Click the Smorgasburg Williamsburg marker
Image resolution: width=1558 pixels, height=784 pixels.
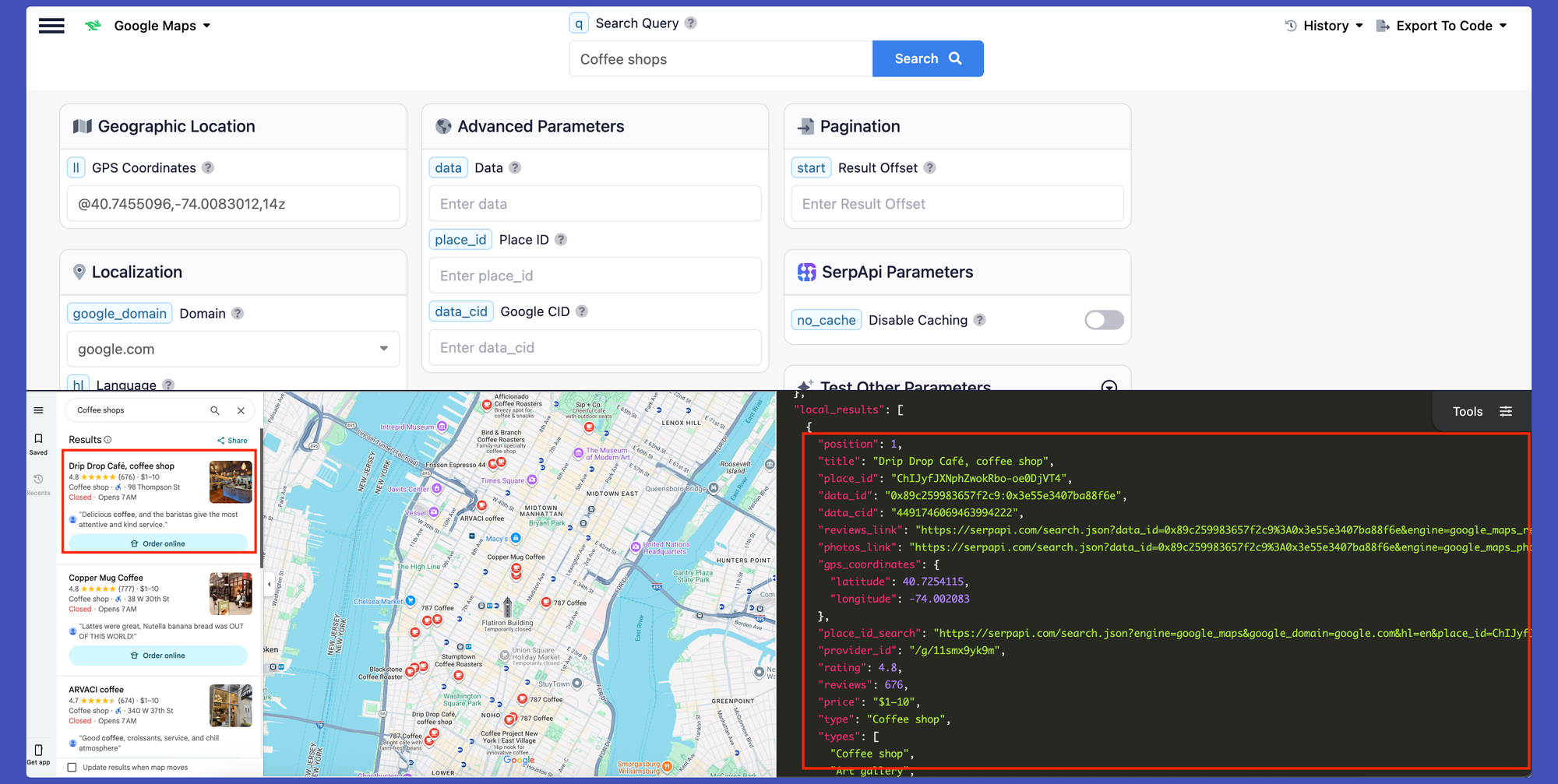[668, 766]
